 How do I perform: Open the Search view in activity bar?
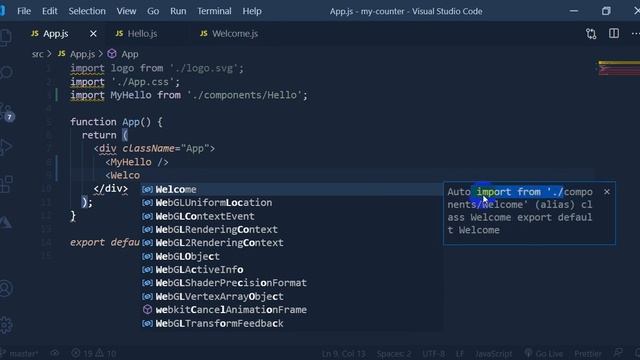tap(6, 73)
